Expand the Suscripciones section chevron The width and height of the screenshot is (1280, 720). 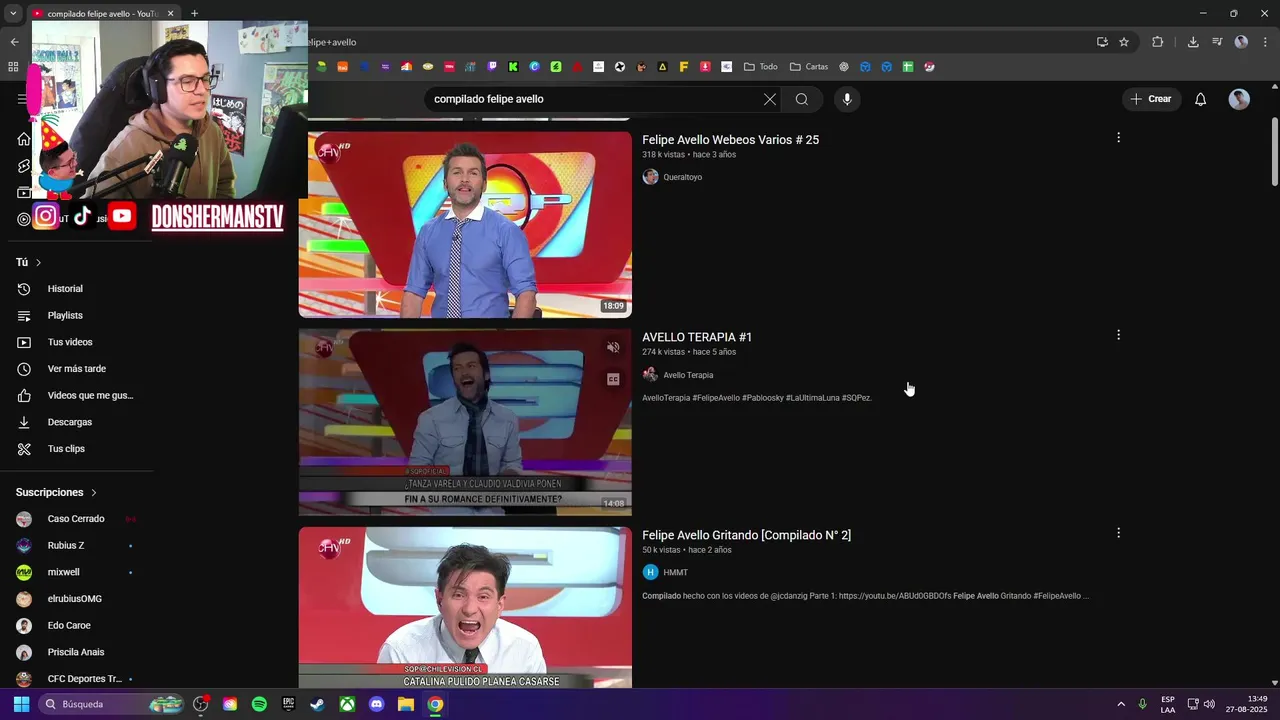94,492
